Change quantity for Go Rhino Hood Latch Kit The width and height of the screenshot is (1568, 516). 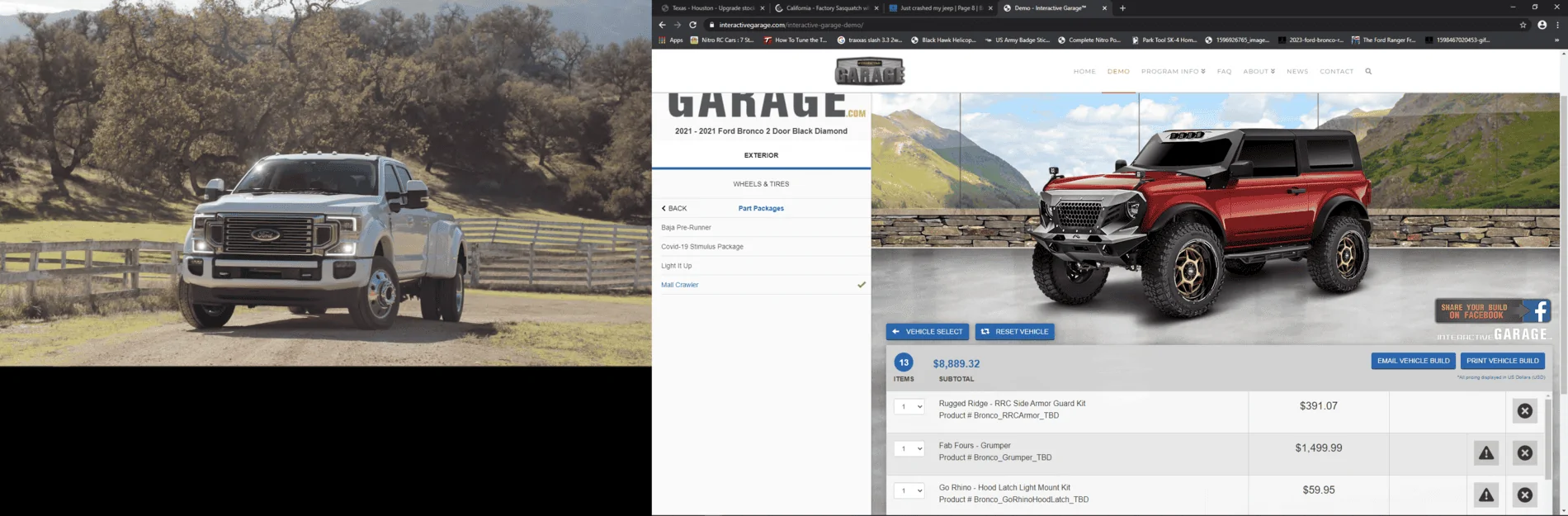909,490
